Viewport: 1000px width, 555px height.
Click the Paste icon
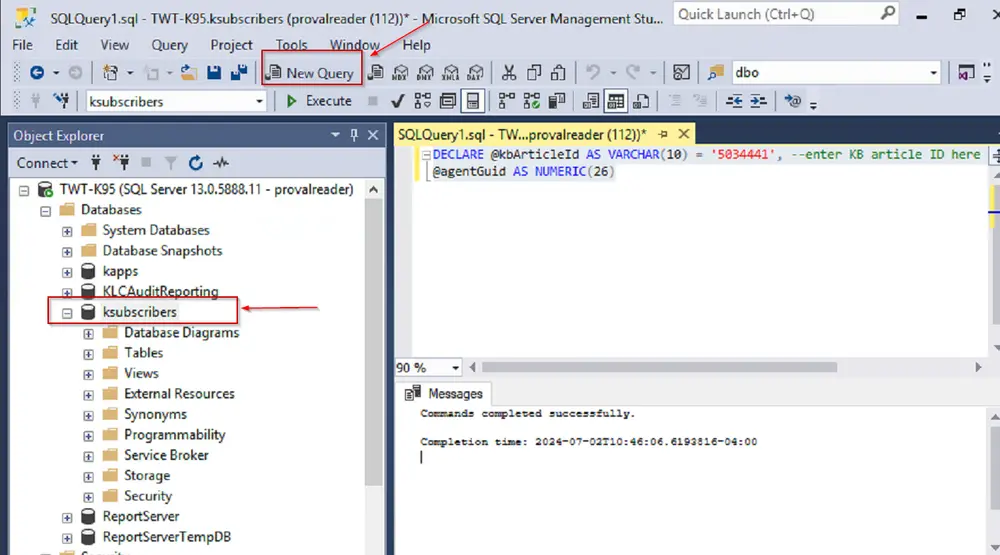[x=558, y=73]
